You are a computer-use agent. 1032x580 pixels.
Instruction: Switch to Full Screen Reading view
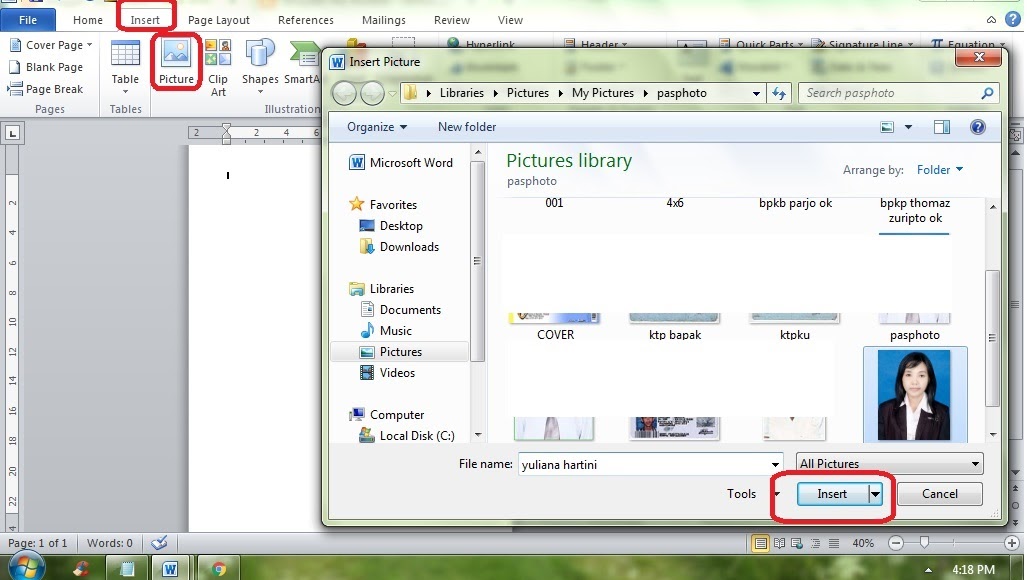point(779,543)
